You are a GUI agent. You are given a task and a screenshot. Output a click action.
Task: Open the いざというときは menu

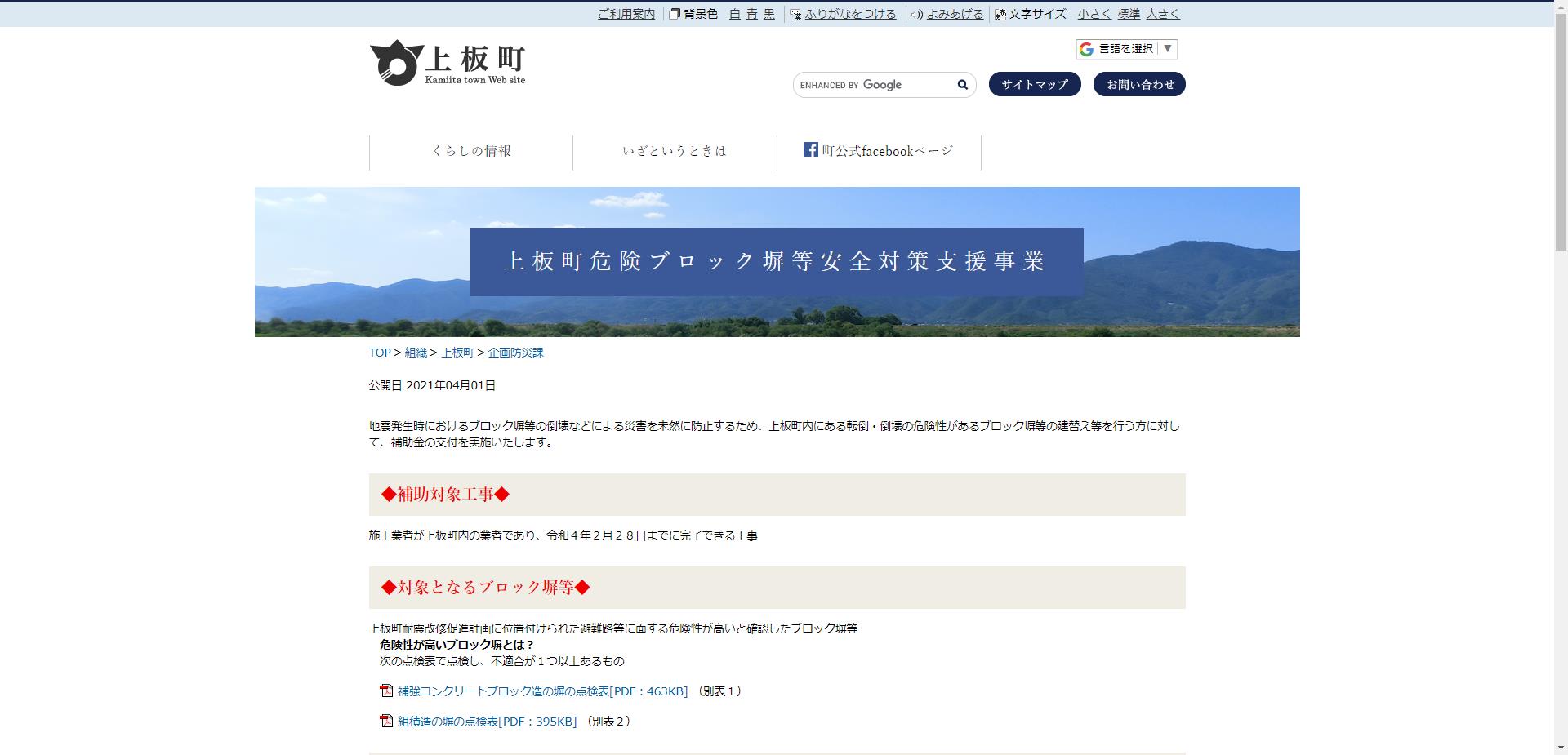[x=675, y=150]
